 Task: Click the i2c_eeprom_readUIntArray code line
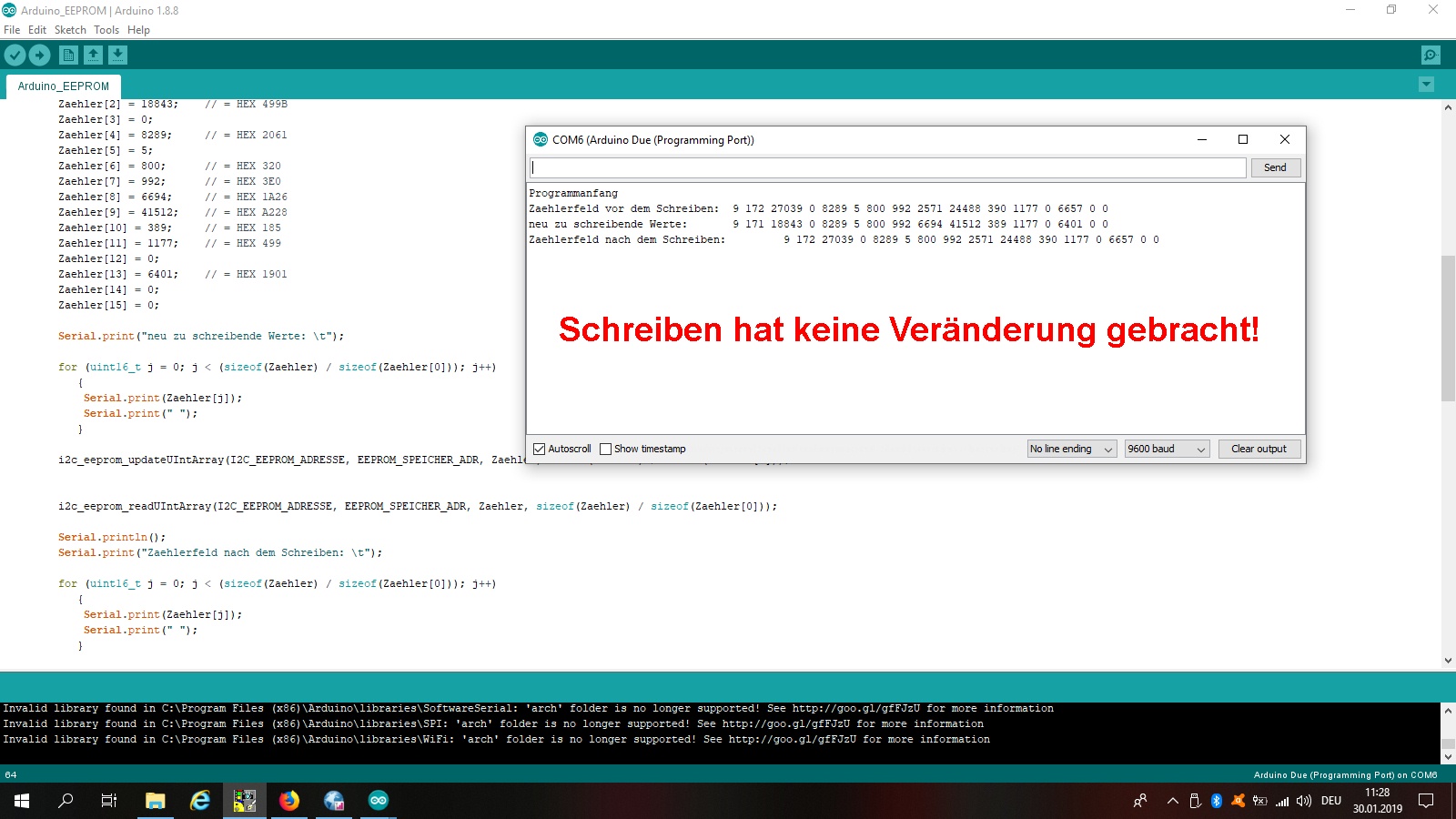pos(418,506)
